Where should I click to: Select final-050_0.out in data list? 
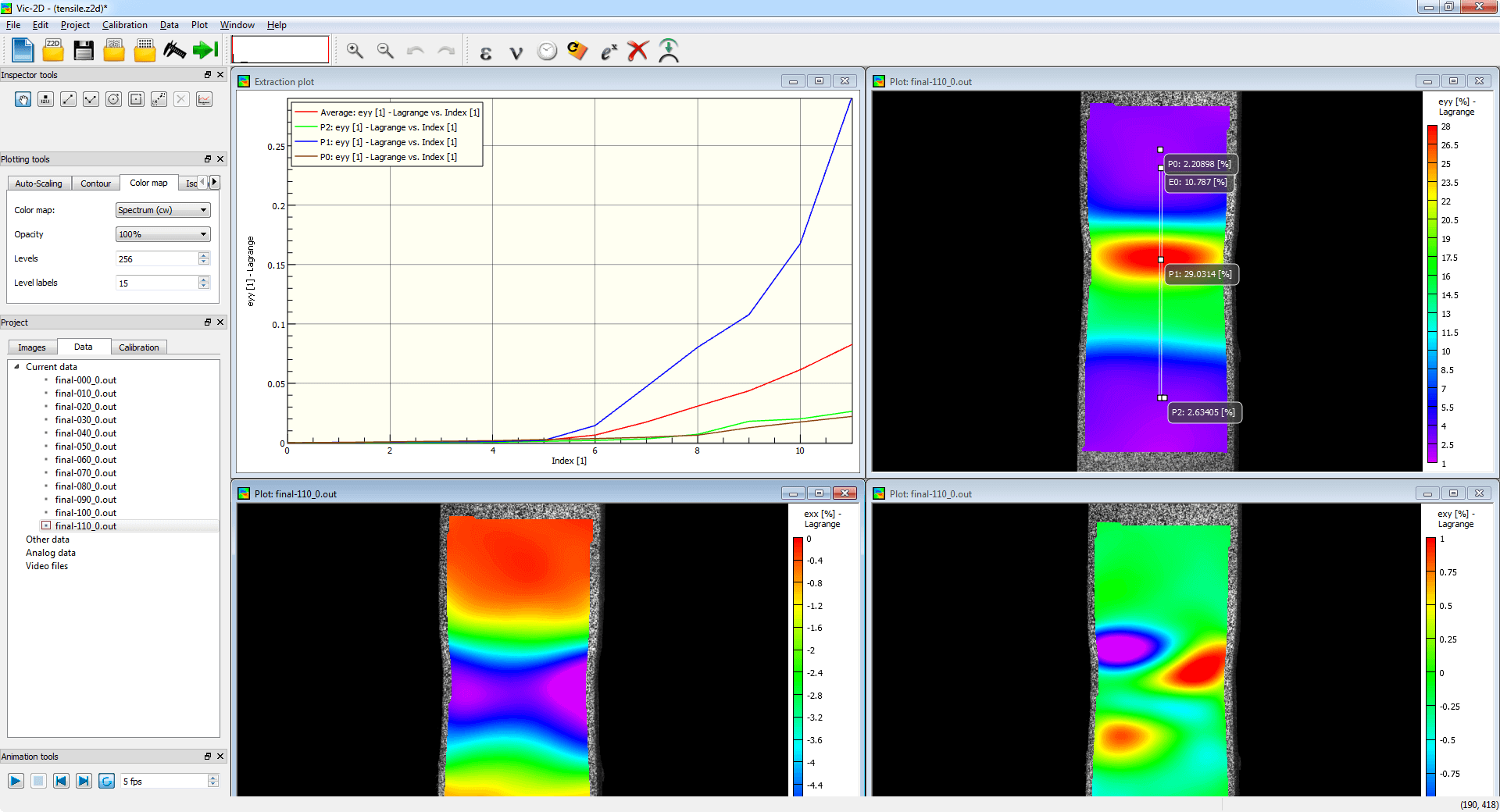coord(85,447)
